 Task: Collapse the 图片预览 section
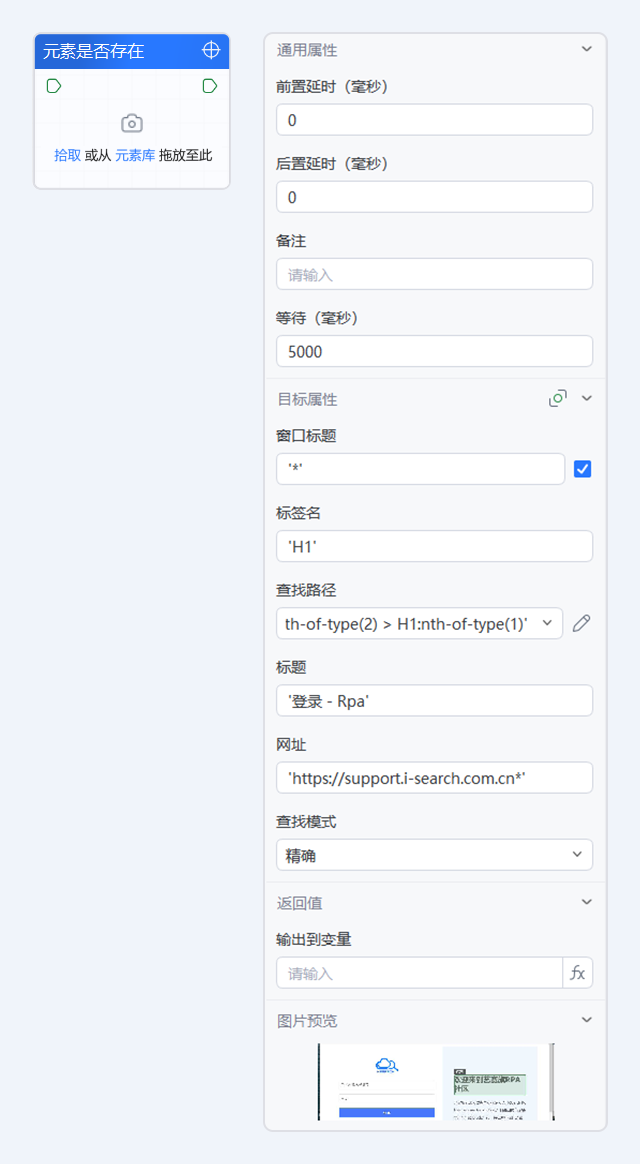[x=587, y=1020]
